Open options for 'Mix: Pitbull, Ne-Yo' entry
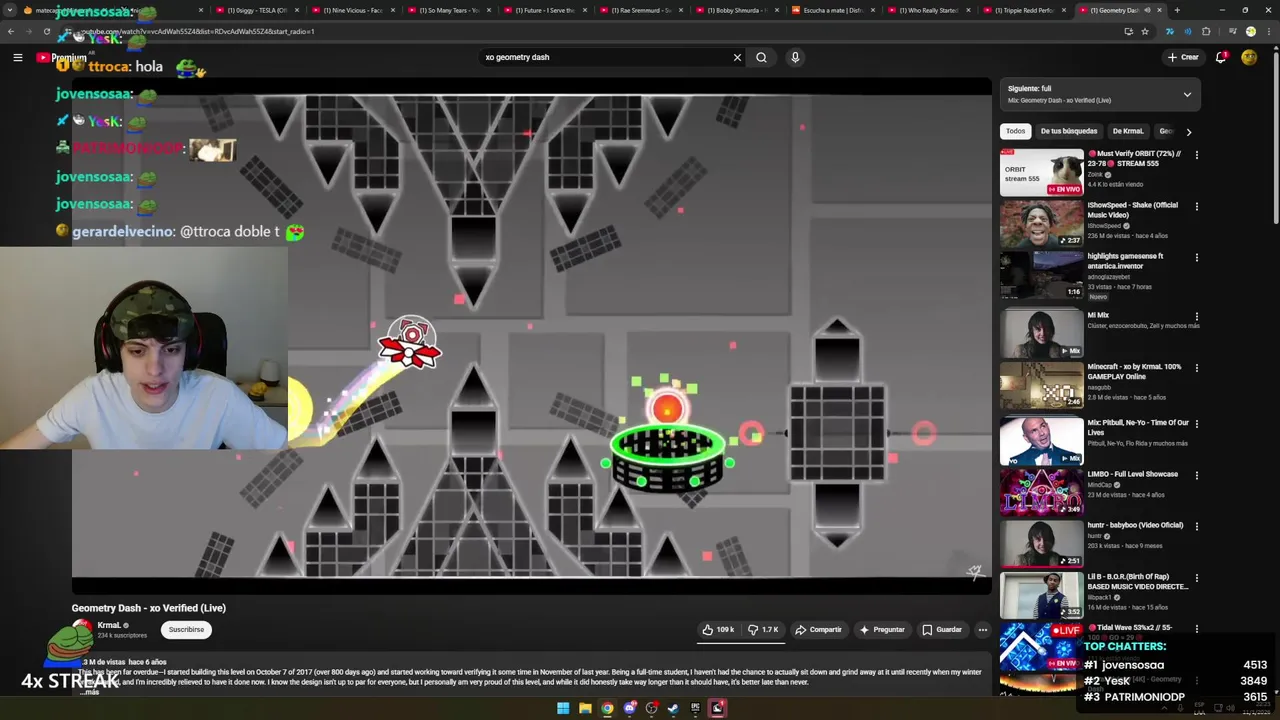This screenshot has width=1280, height=720. [x=1196, y=424]
